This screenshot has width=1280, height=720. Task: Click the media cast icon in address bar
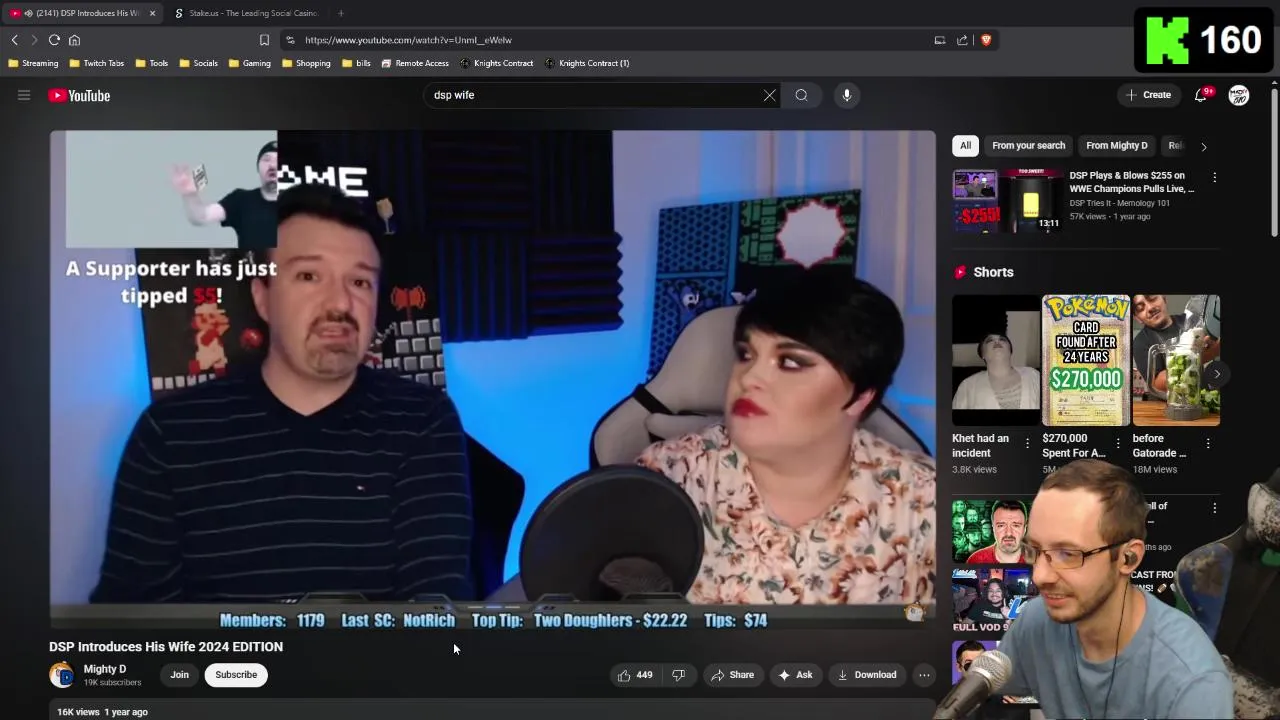click(x=940, y=40)
